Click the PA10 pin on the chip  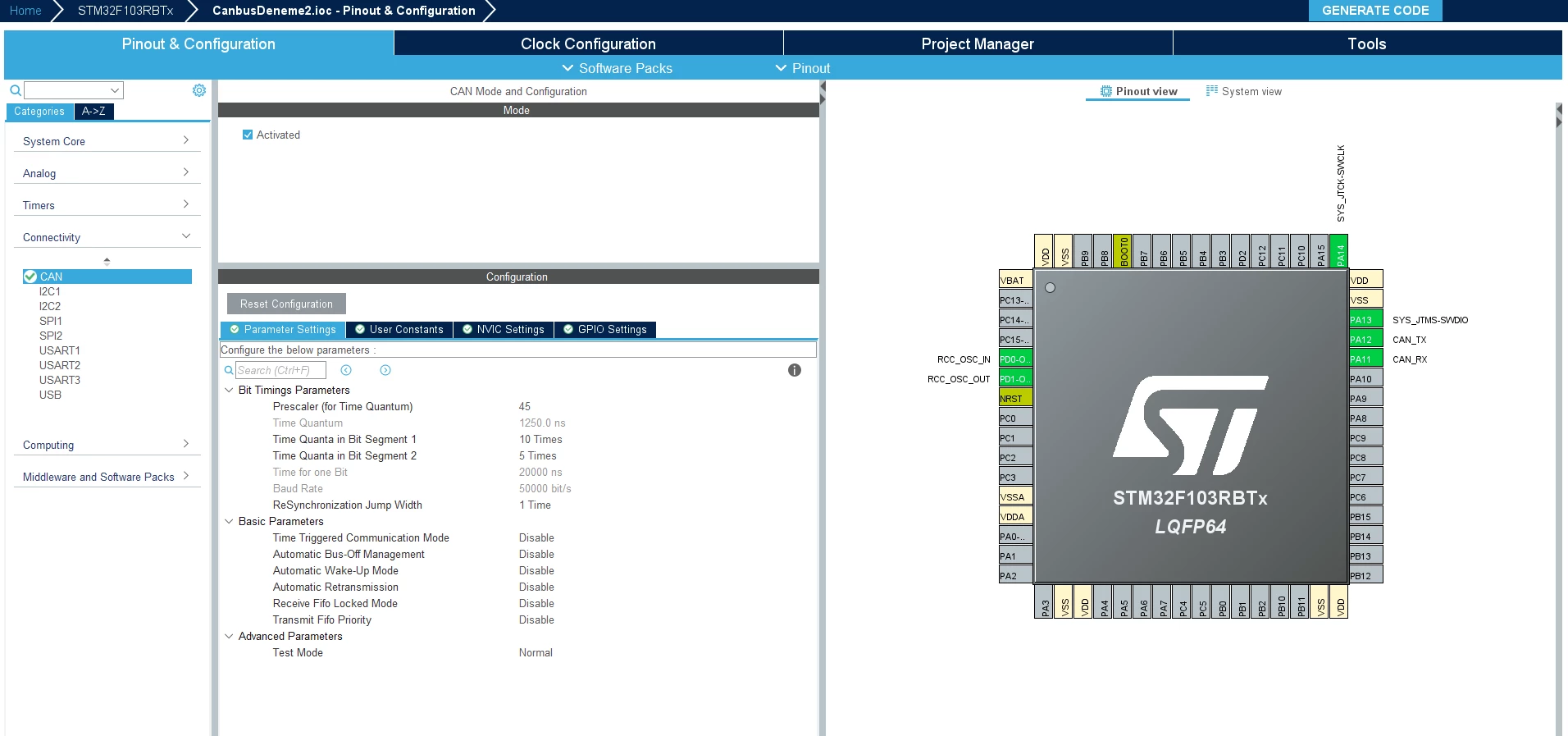point(1366,378)
